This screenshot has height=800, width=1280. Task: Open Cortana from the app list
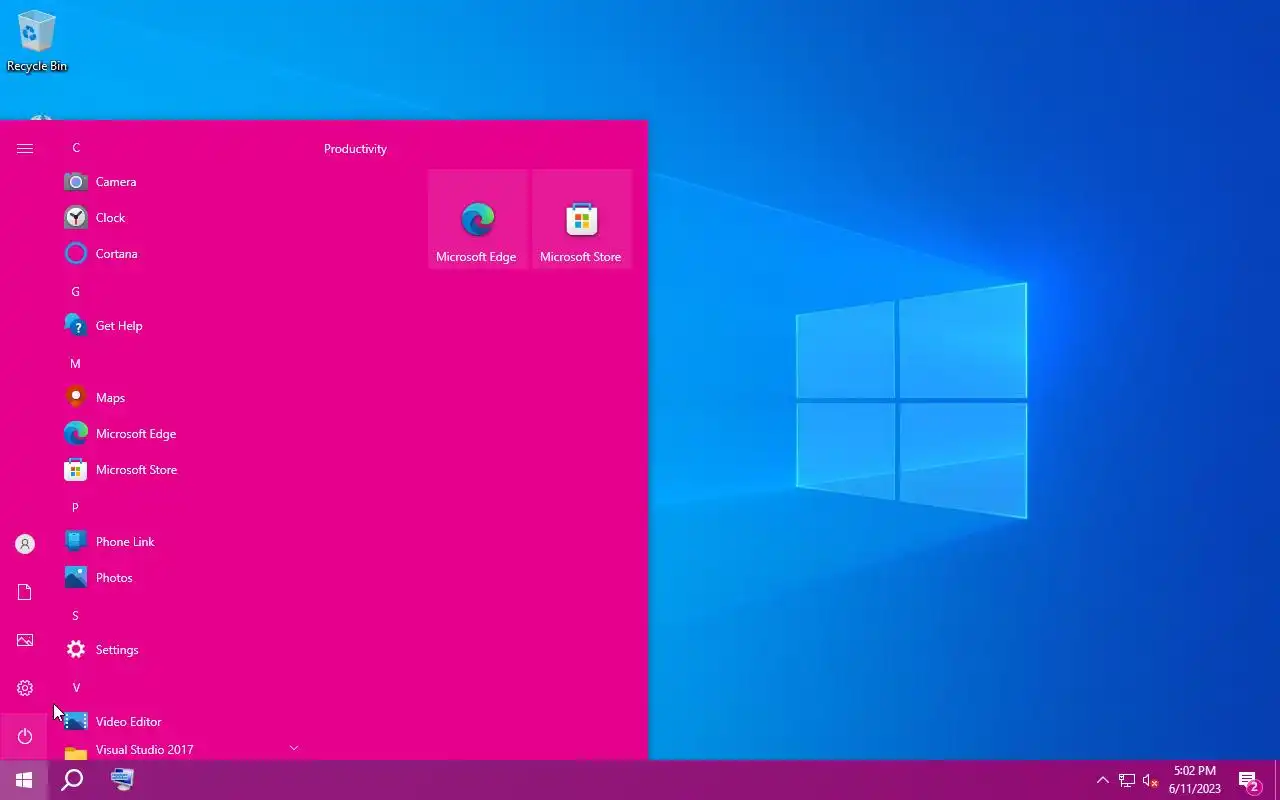coord(181,254)
